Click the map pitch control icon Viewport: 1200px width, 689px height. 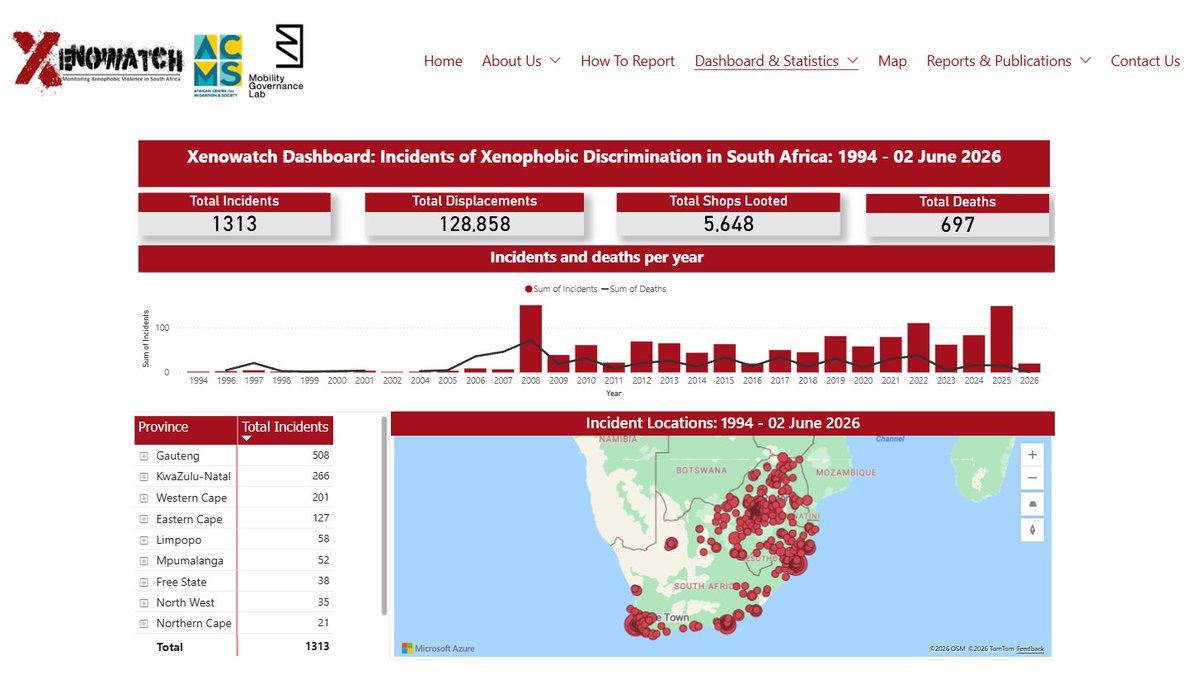[1032, 503]
